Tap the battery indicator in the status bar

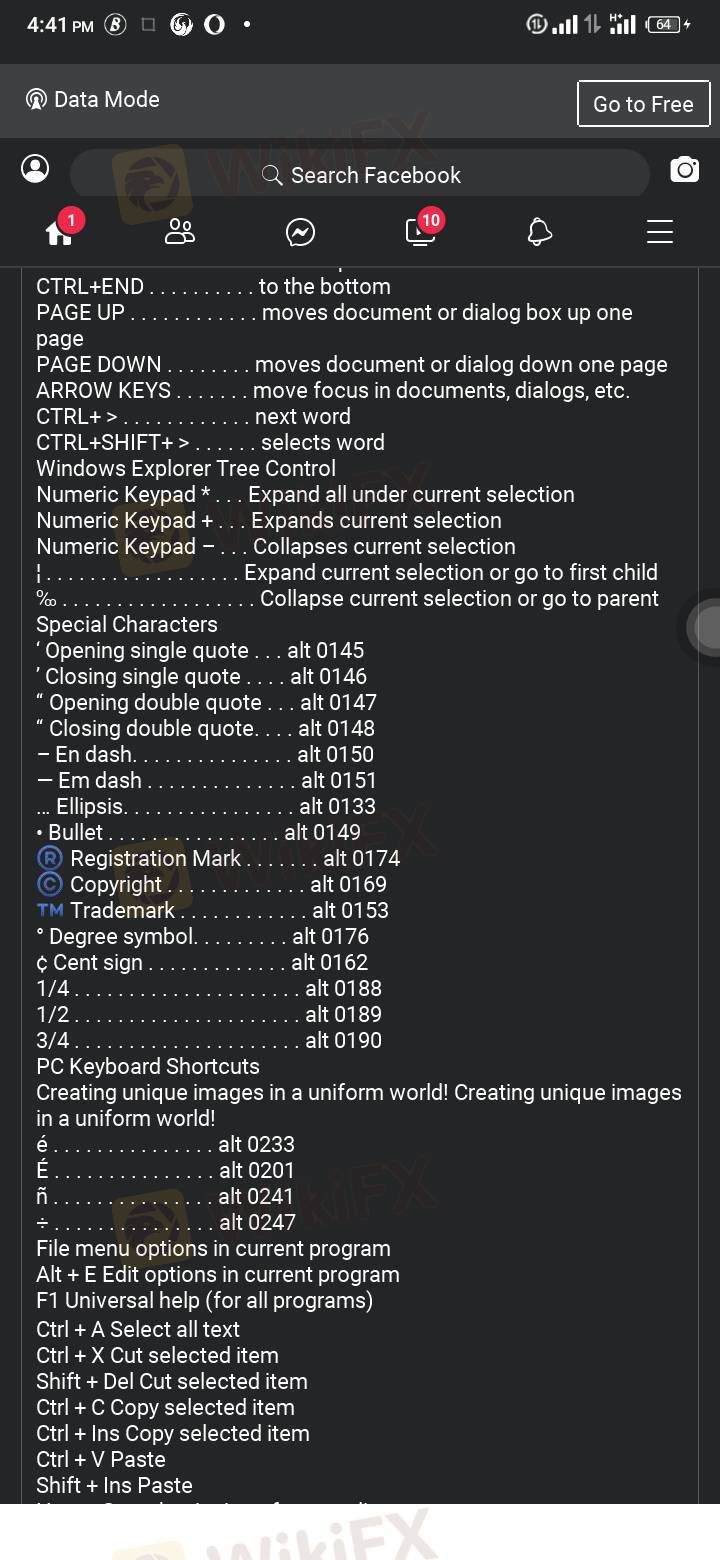(665, 25)
